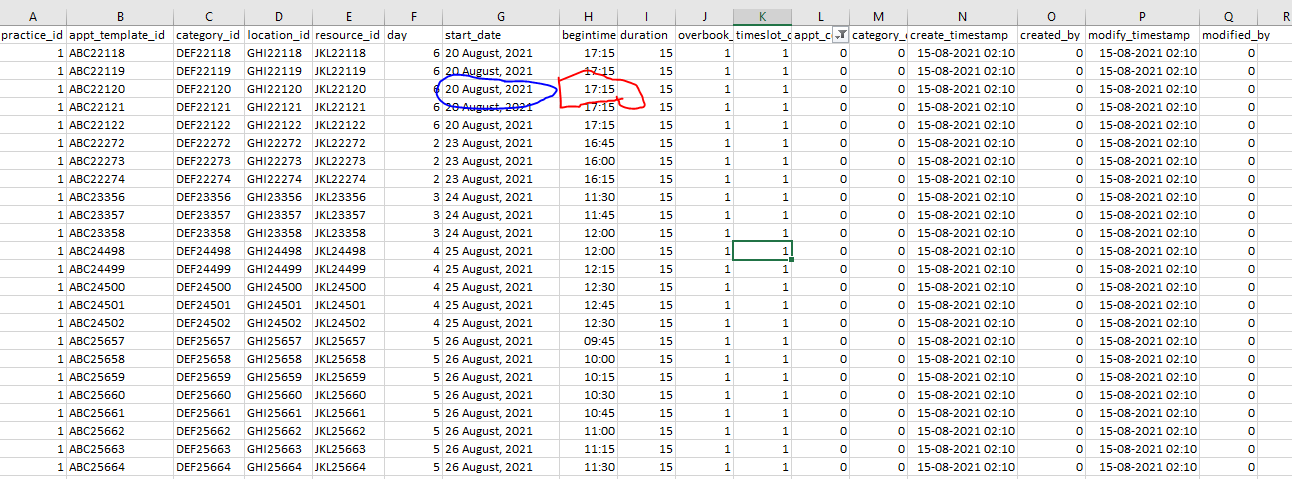Screen dimensions: 1292x479
Task: Select cell DEF25660
Action: click(x=208, y=395)
